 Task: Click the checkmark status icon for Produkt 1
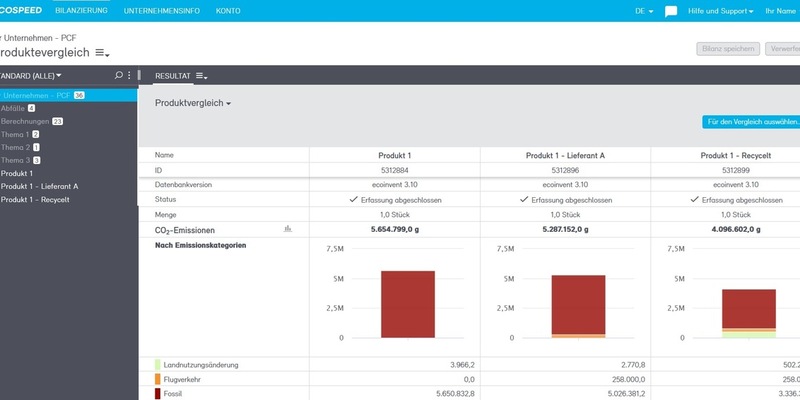[x=352, y=199]
